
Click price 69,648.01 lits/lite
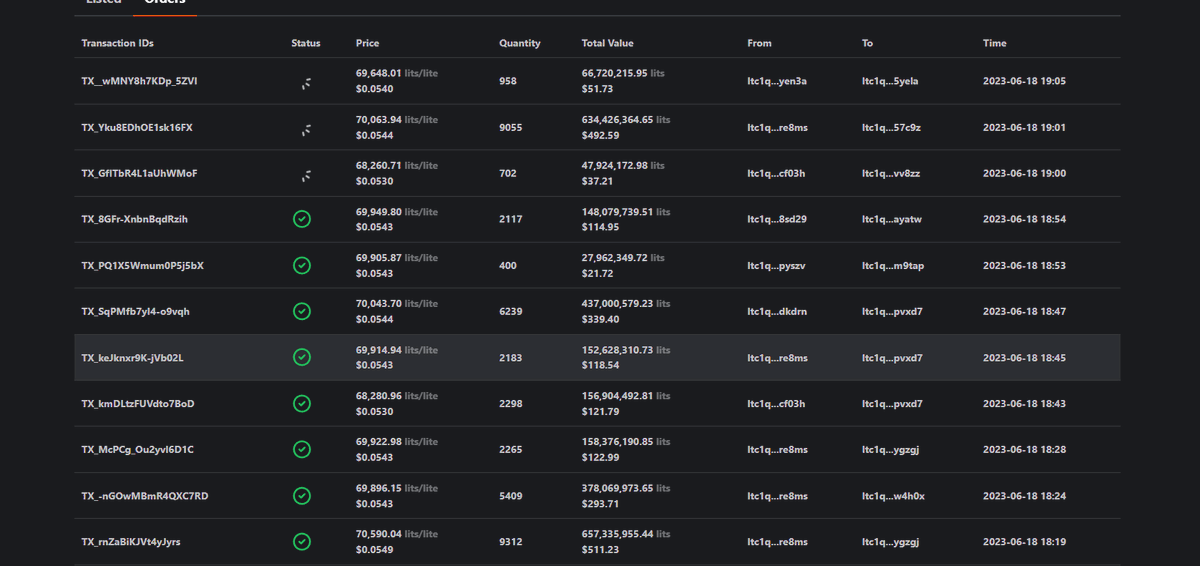396,73
